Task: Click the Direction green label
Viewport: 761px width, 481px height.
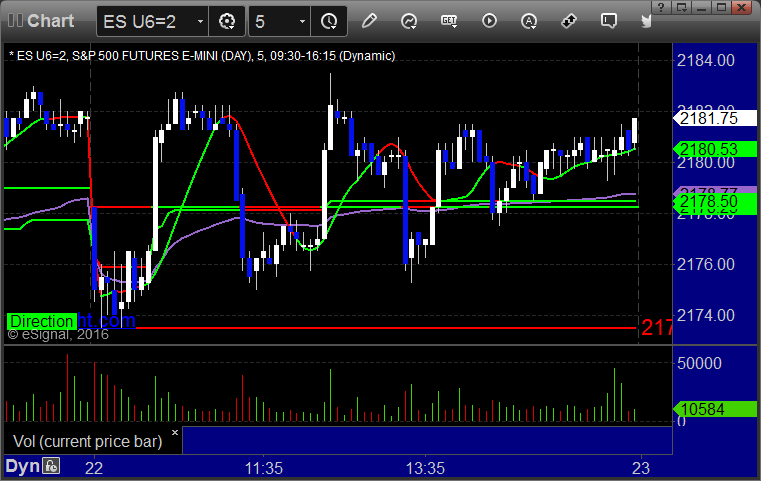Action: (42, 321)
